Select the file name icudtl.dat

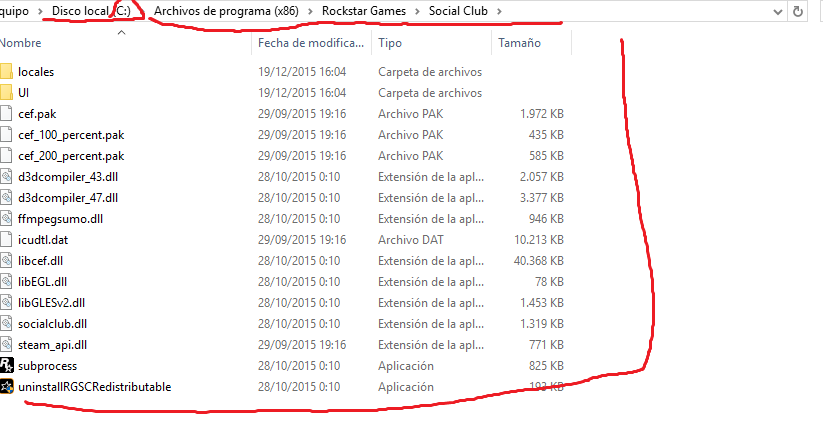pyautogui.click(x=43, y=240)
